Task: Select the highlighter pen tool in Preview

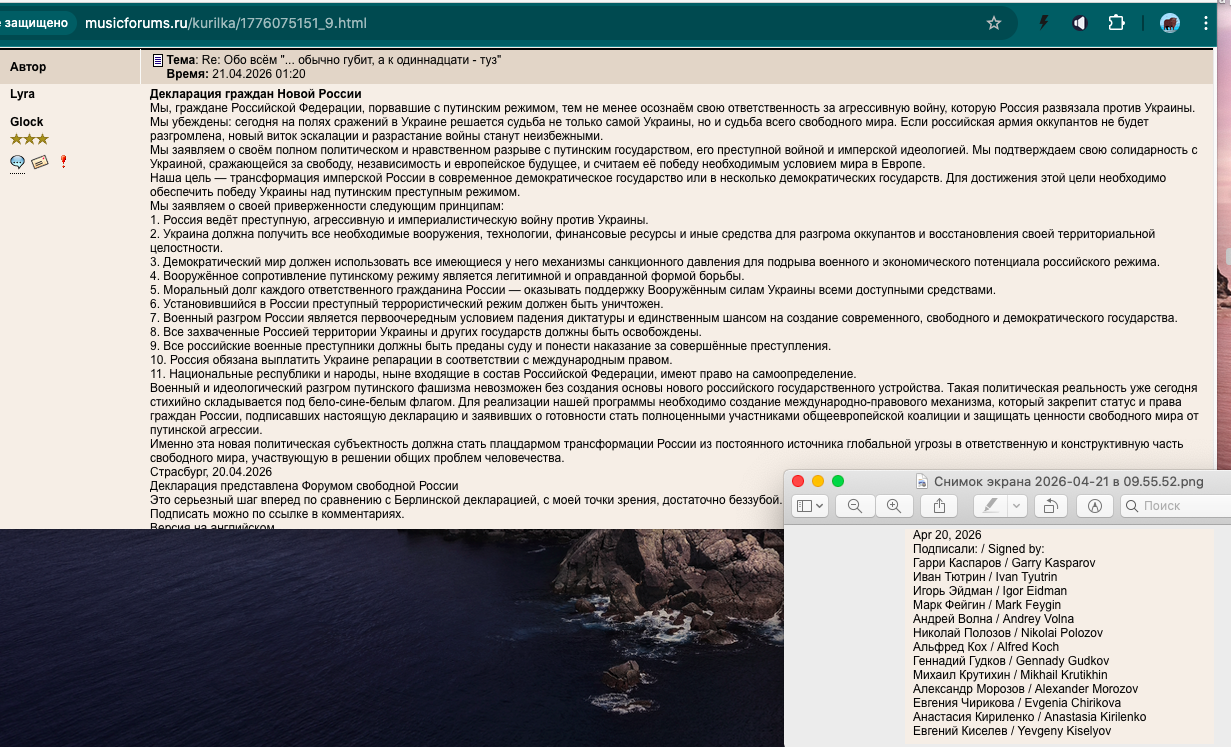Action: (x=988, y=506)
